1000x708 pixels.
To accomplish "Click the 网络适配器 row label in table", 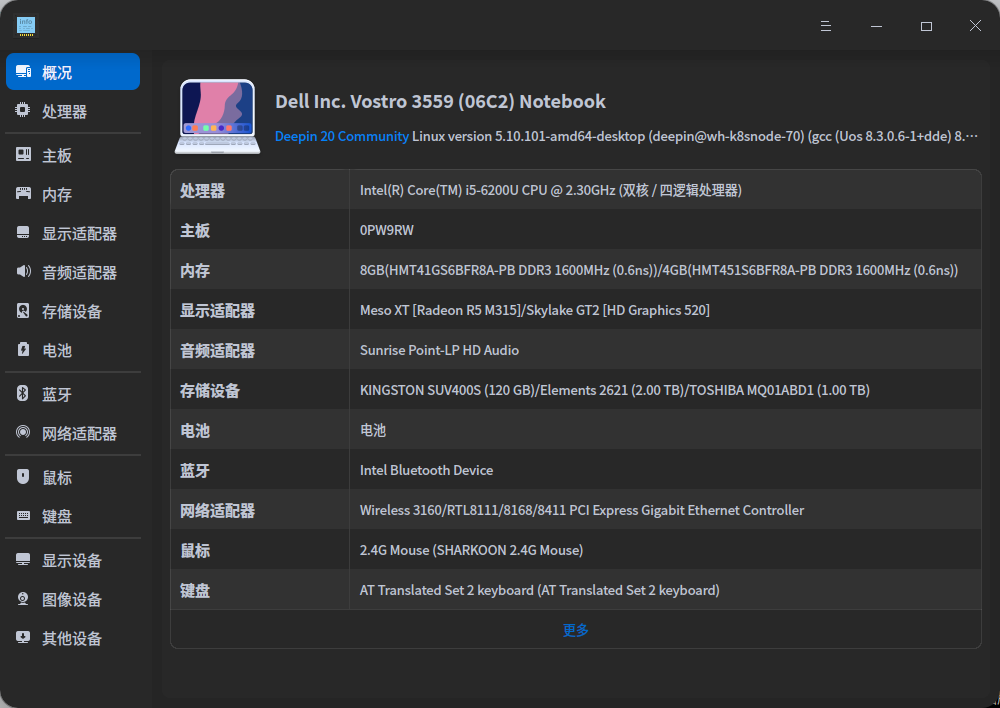I will tap(217, 510).
